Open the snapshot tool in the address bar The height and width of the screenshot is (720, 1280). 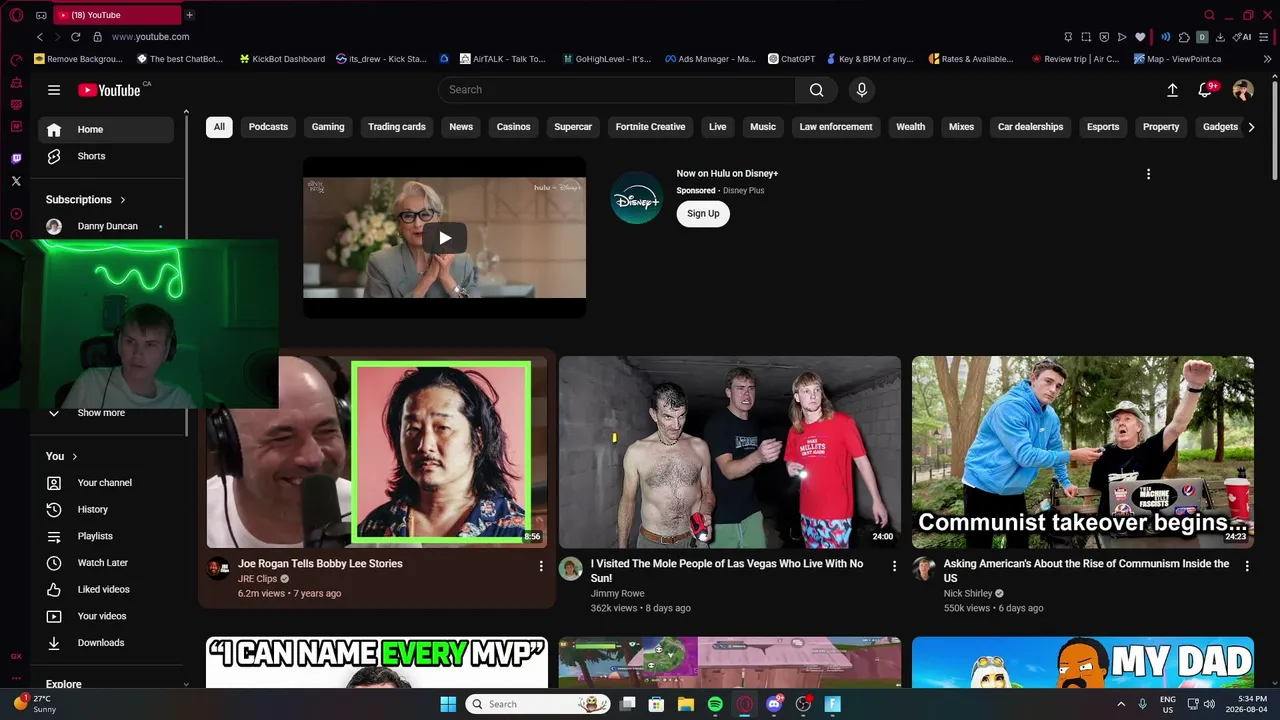(x=1086, y=37)
